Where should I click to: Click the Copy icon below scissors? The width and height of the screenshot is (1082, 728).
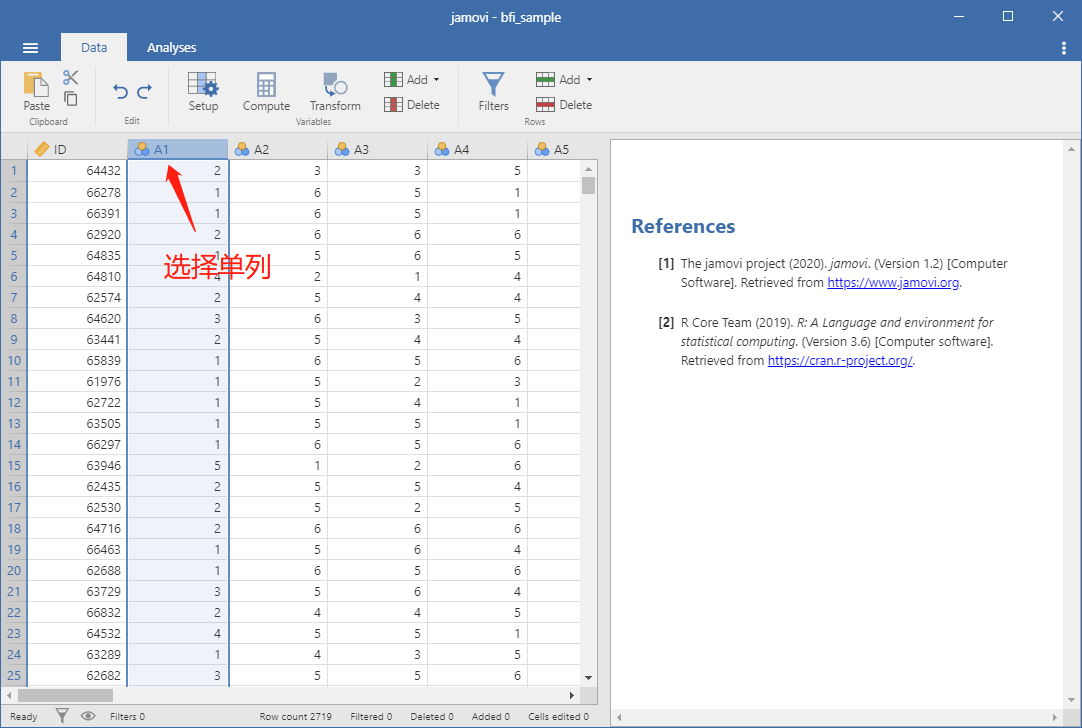pos(70,99)
